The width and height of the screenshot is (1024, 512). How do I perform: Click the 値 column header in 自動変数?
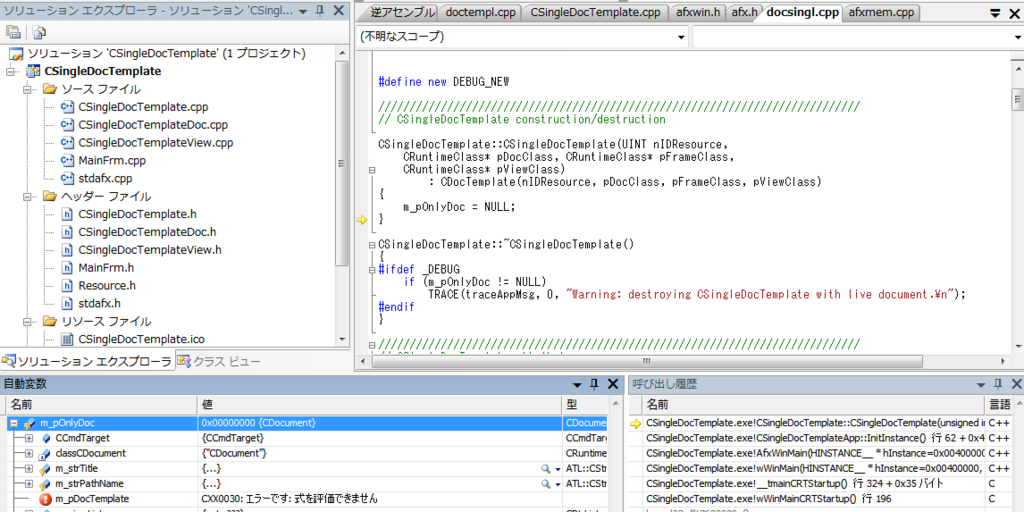coord(379,404)
